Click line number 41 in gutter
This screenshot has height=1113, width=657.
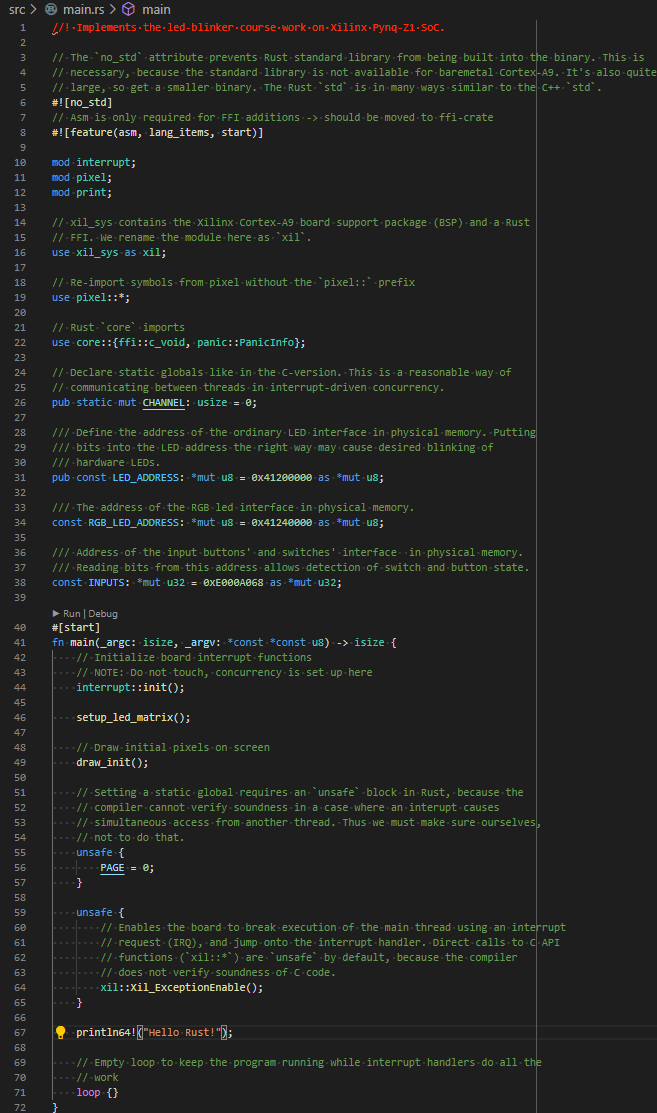click(x=22, y=642)
